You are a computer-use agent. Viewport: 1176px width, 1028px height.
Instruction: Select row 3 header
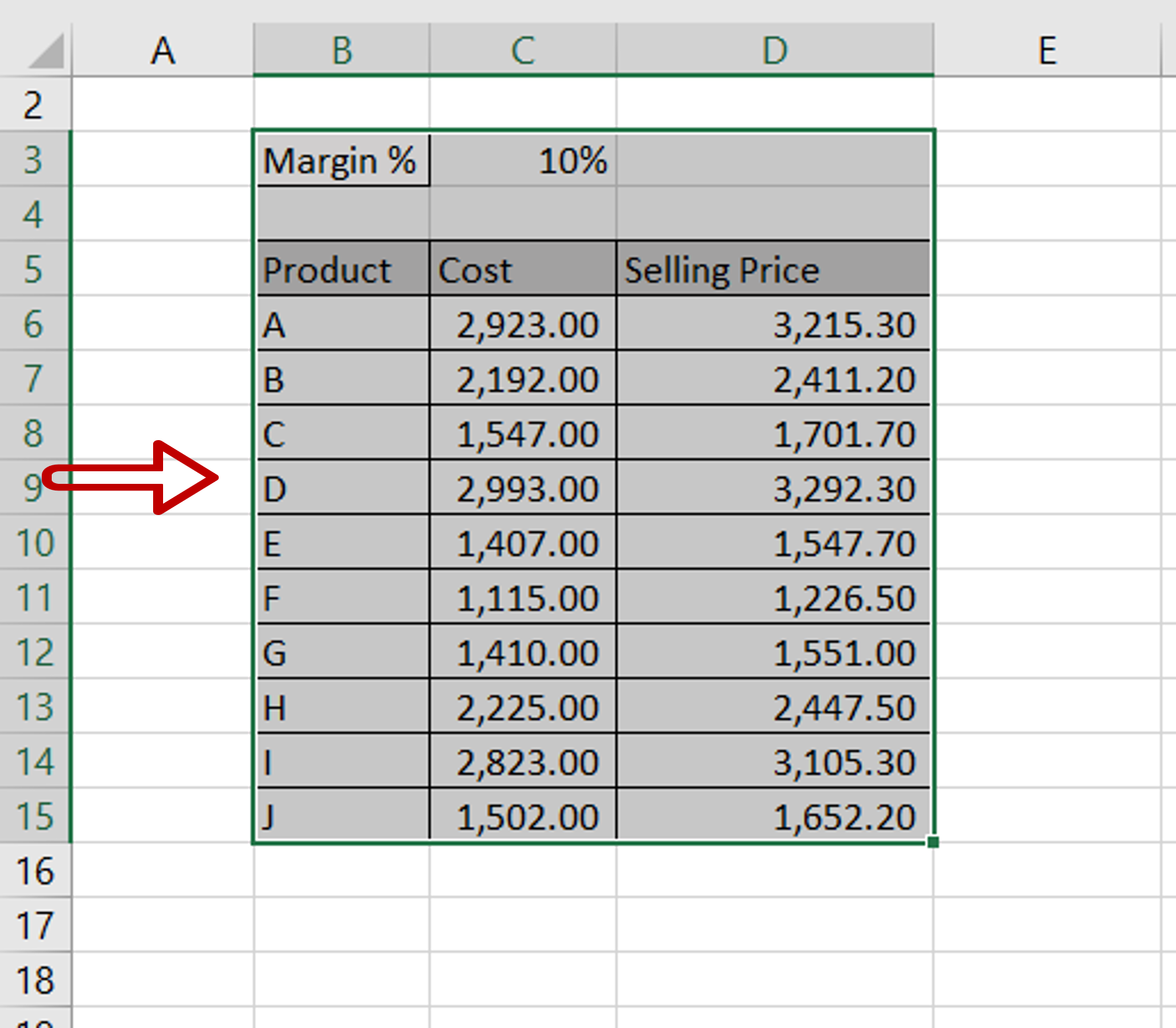(34, 159)
